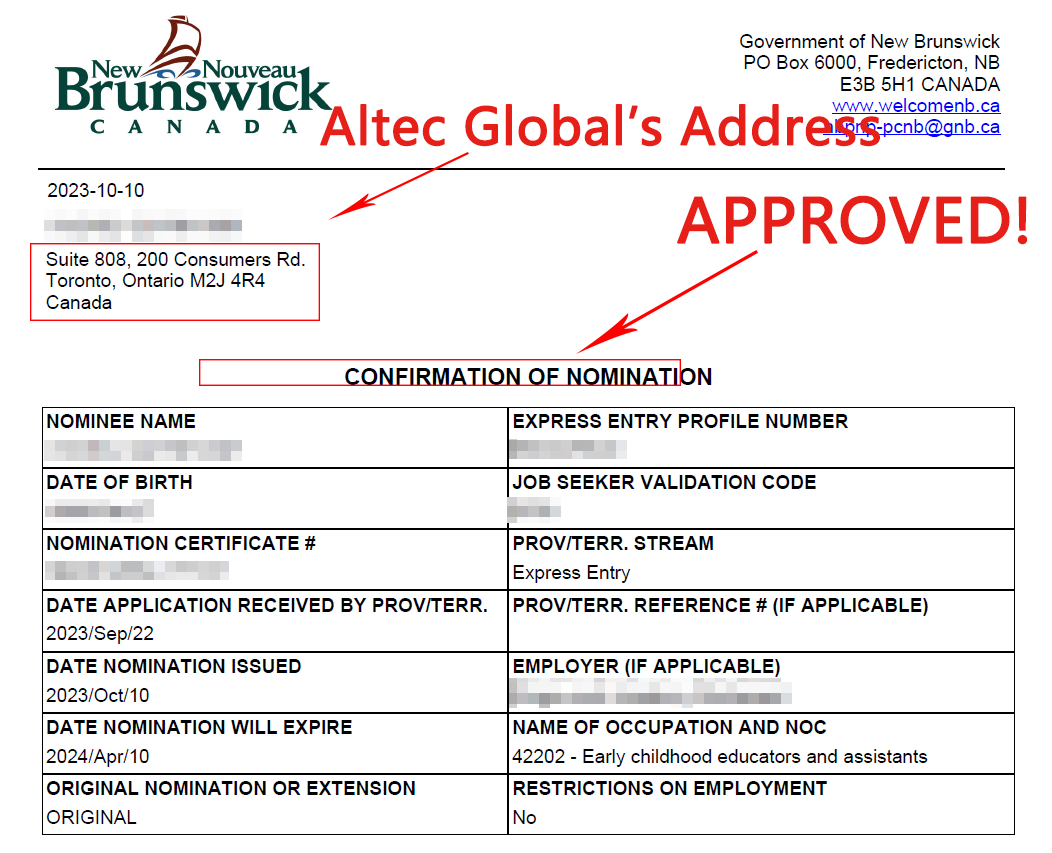
Task: Open the www.welcomenb.ca link
Action: pyautogui.click(x=916, y=105)
